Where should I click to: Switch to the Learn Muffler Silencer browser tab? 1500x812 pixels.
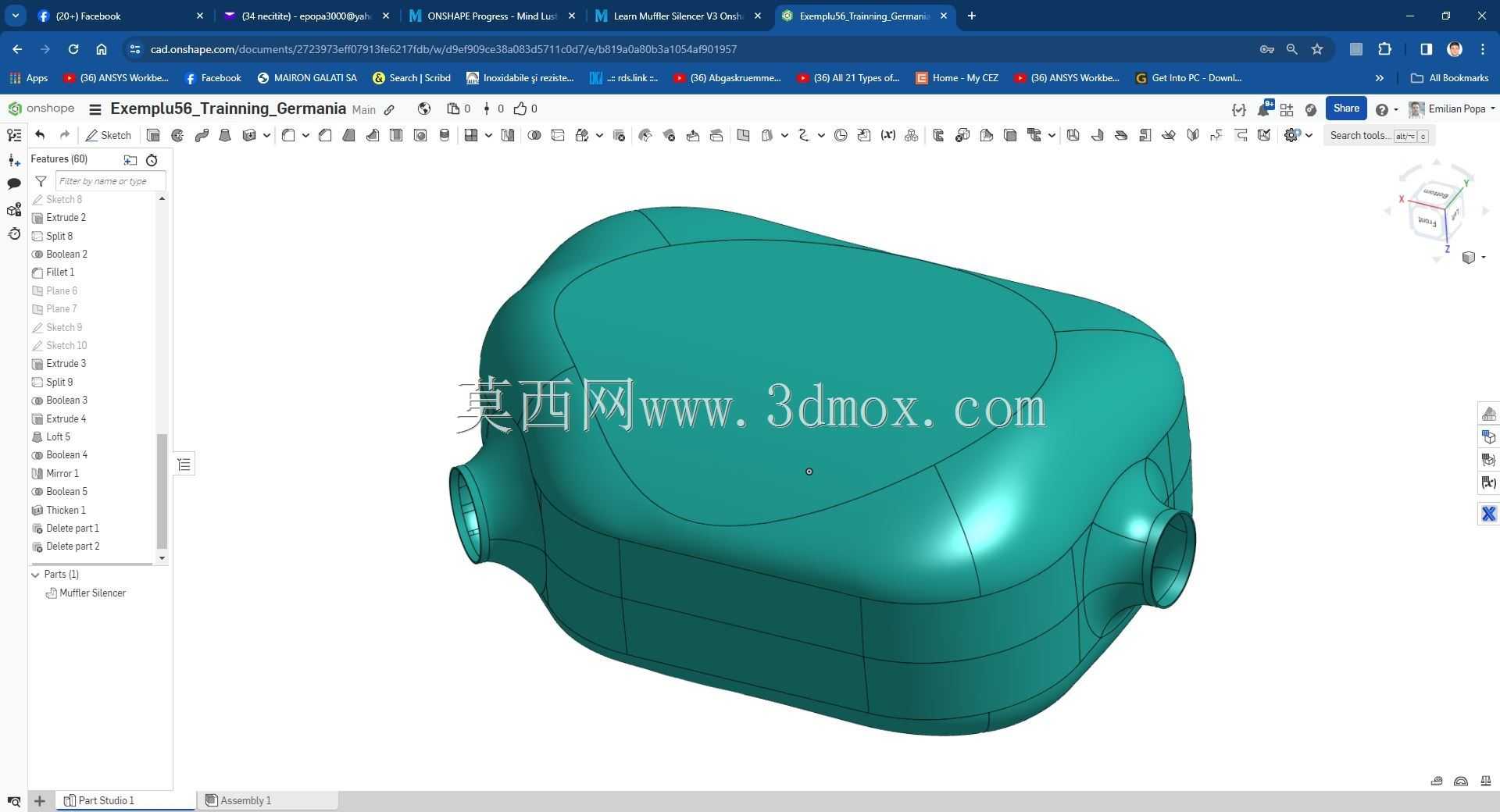coord(677,16)
